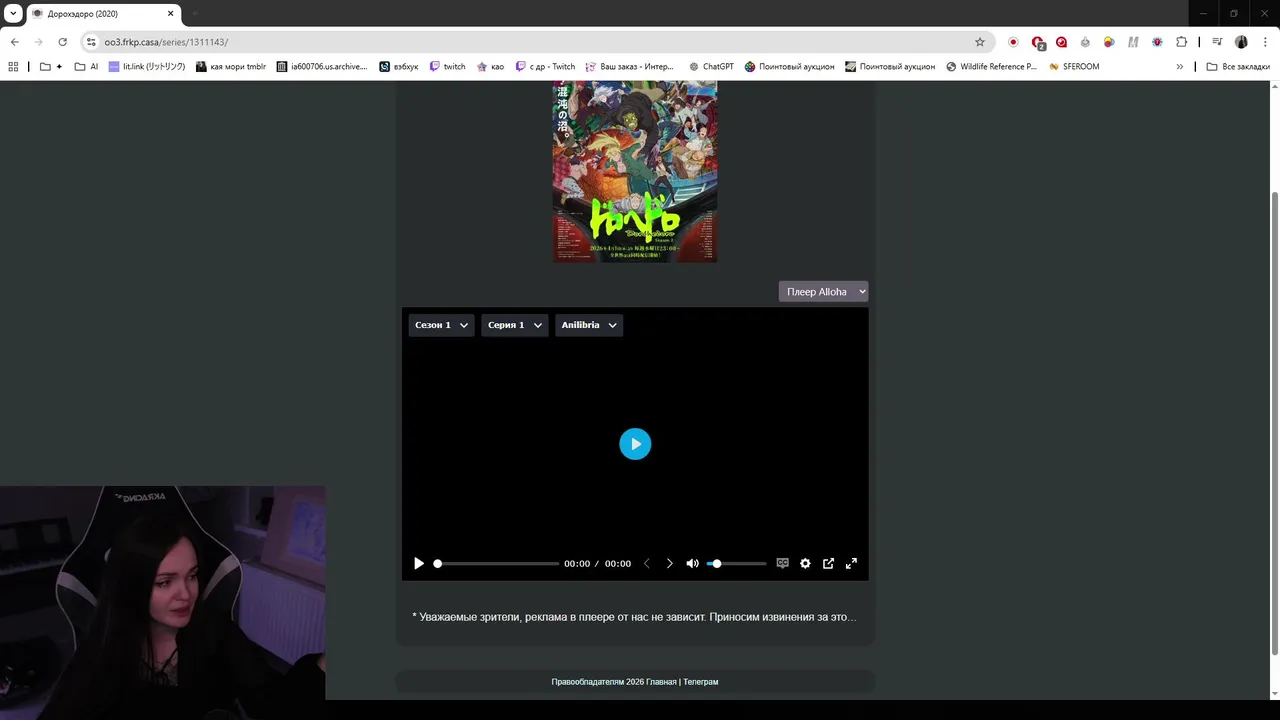The width and height of the screenshot is (1280, 720).
Task: Open the media controls icon
Action: click(1217, 42)
